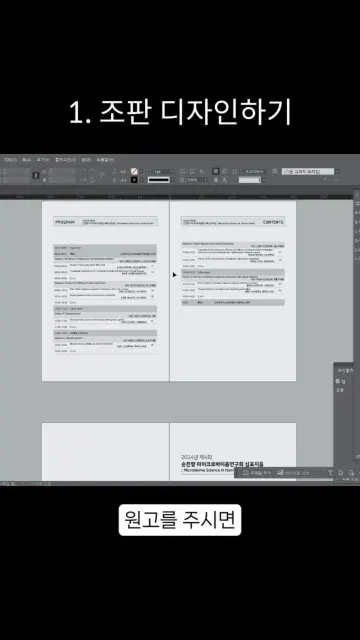Click the second labeled button in floating bar
This screenshot has width=360, height=640.
tap(293, 473)
